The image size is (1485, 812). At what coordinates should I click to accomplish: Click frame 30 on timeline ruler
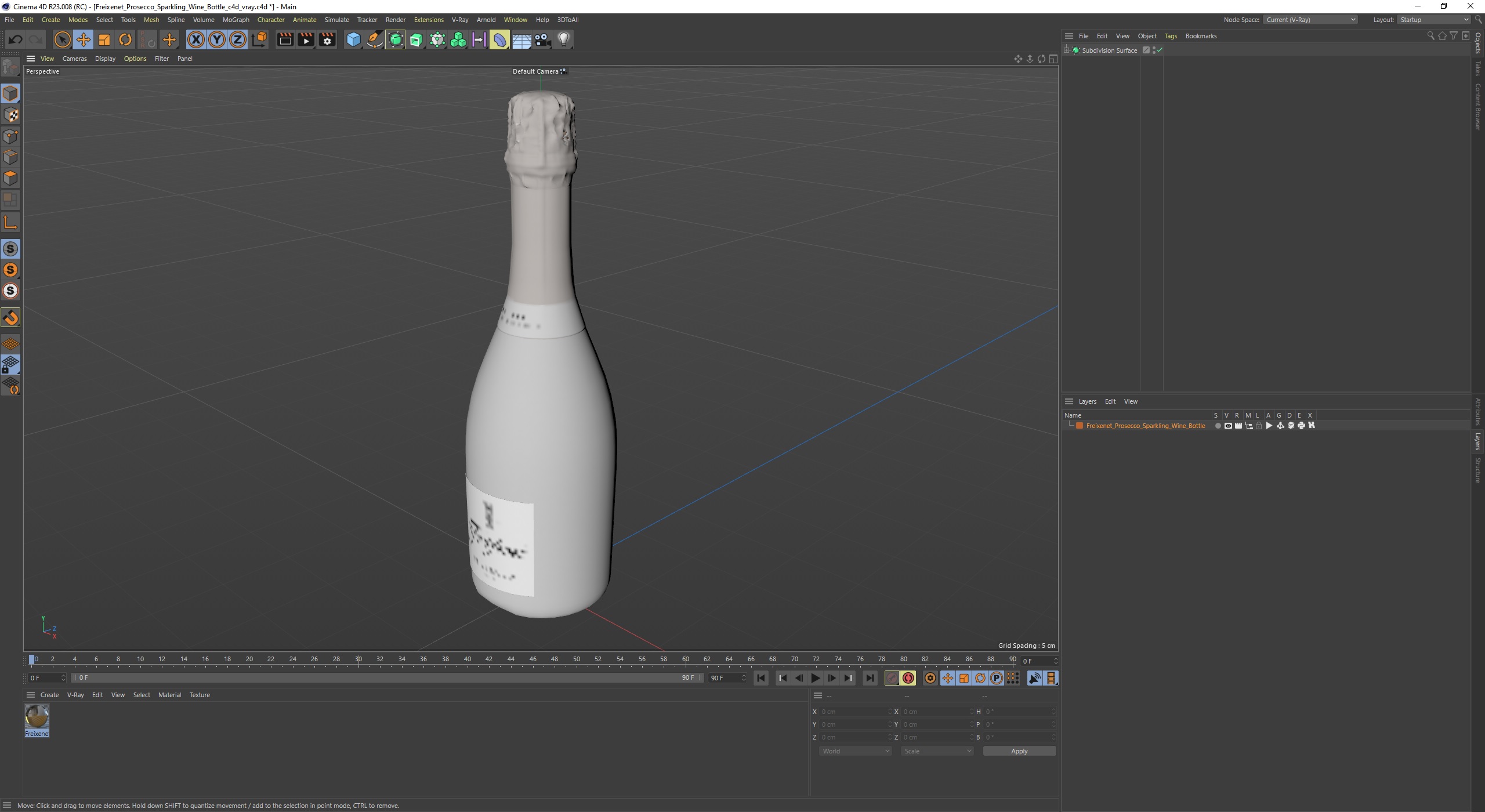point(358,659)
